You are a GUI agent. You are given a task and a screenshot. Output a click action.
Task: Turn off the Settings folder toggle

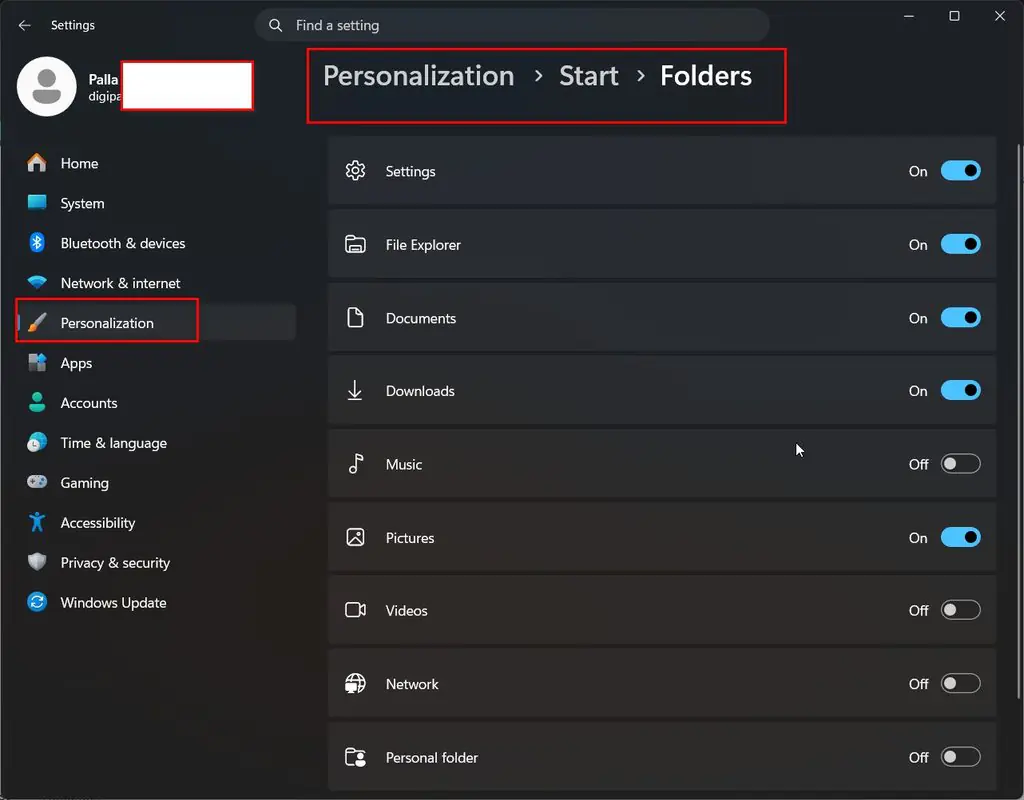[961, 170]
